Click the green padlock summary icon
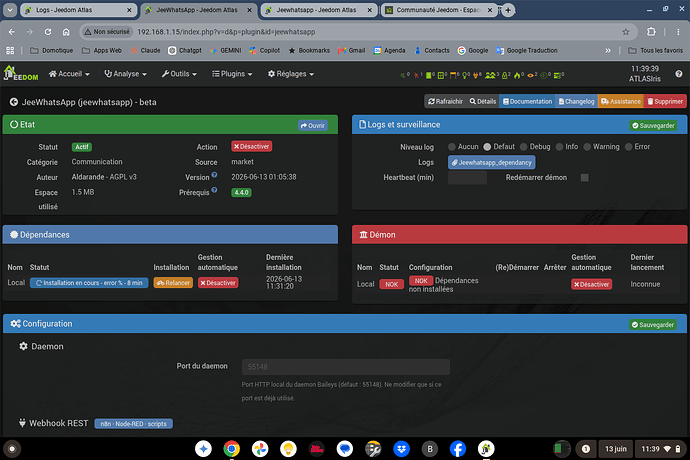This screenshot has width=690, height=460. coord(505,75)
